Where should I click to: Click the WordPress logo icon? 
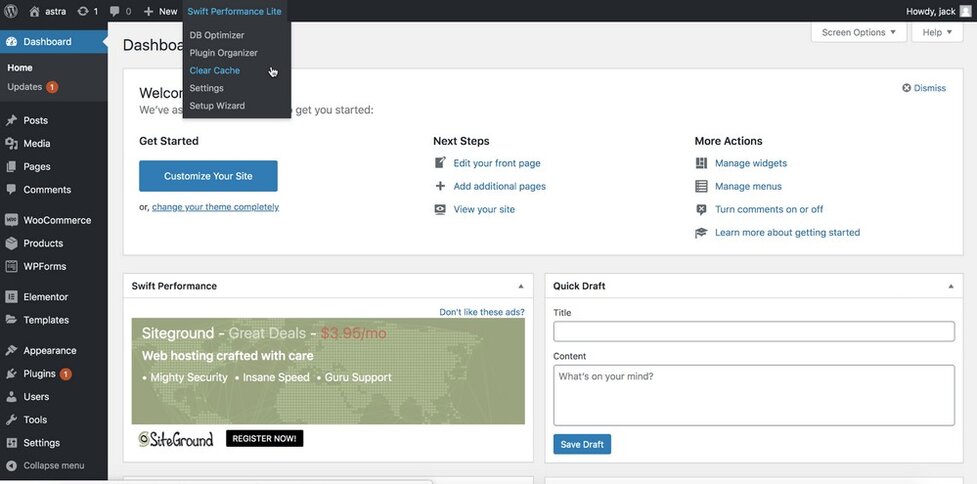click(11, 11)
